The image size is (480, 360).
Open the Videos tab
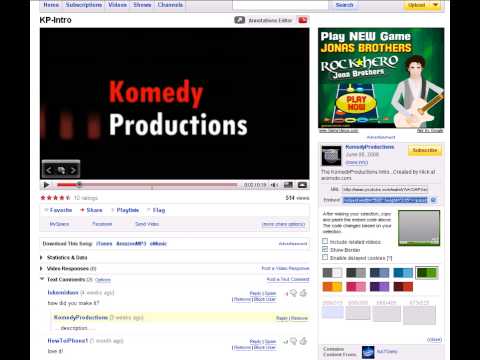coord(117,5)
